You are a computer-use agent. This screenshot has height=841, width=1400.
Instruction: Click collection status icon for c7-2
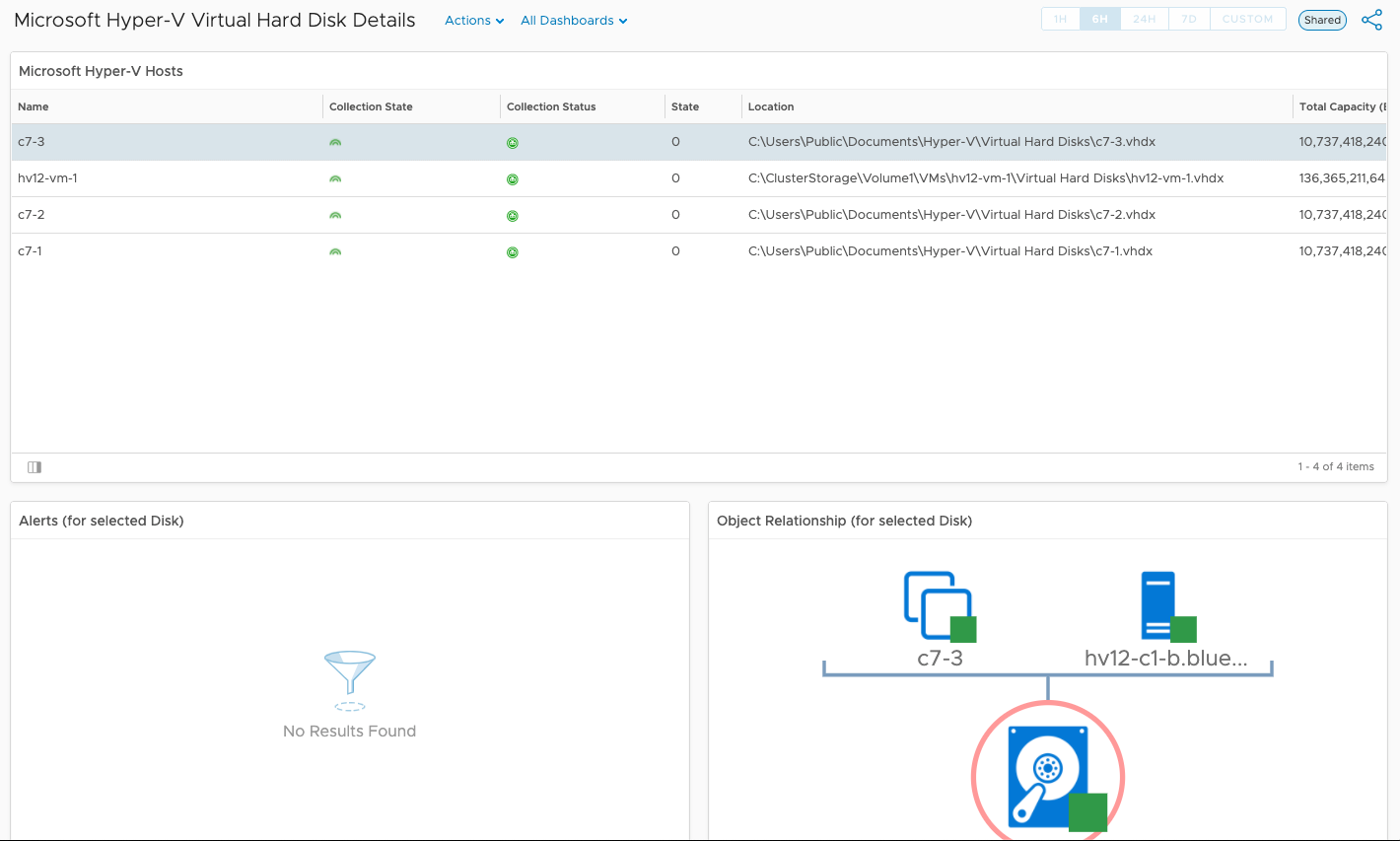pos(513,216)
